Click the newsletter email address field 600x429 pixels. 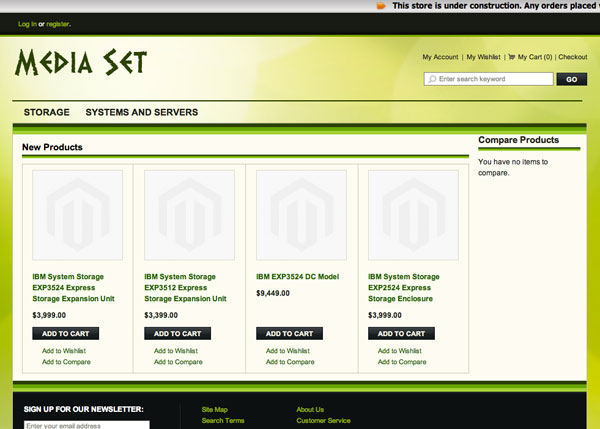coord(86,425)
